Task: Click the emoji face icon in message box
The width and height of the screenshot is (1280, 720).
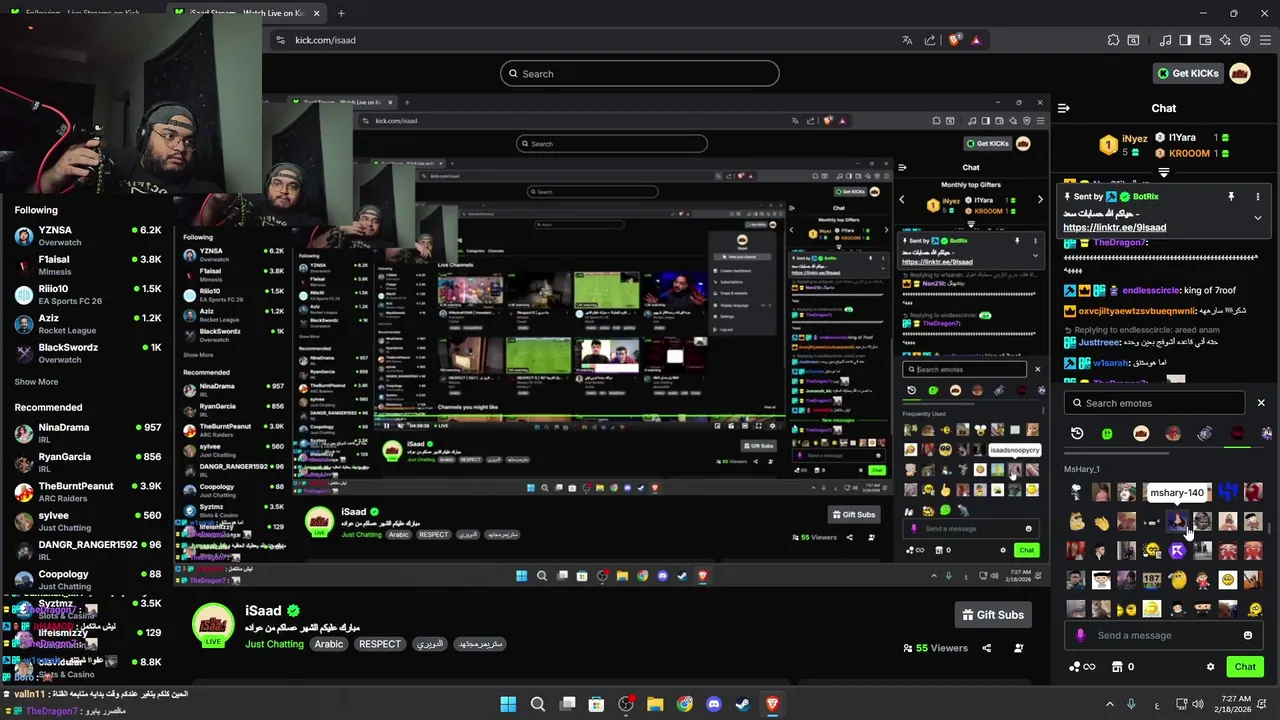Action: (1248, 635)
